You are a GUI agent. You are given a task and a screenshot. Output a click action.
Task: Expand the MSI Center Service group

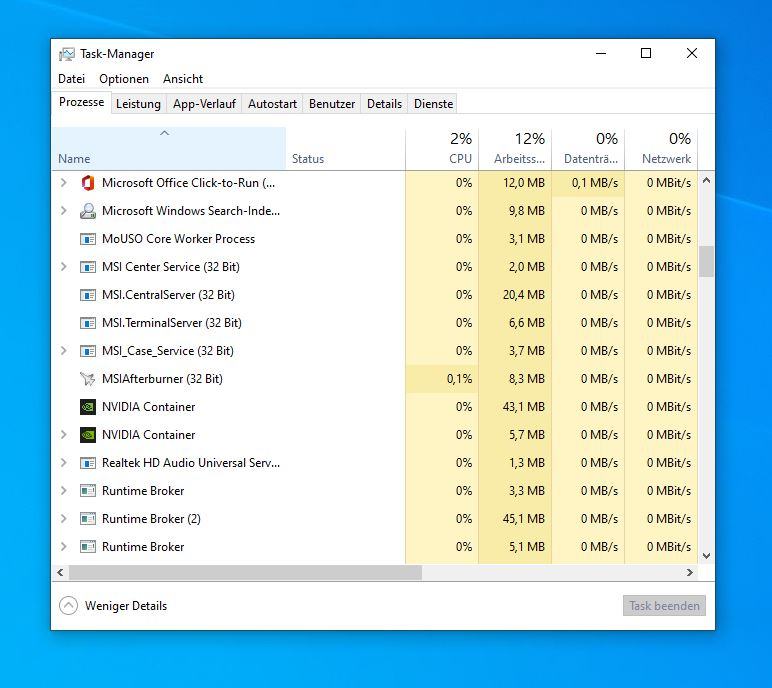64,267
